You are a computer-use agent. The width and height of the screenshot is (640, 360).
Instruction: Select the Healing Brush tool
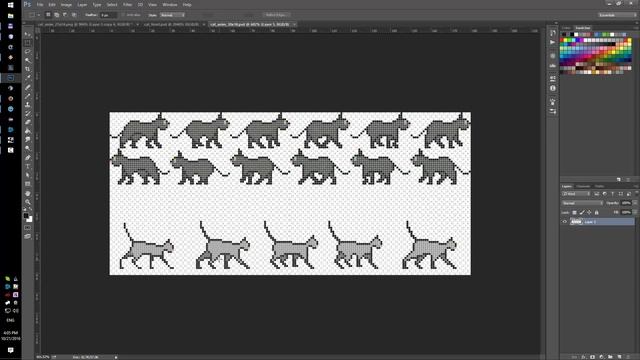(27, 87)
